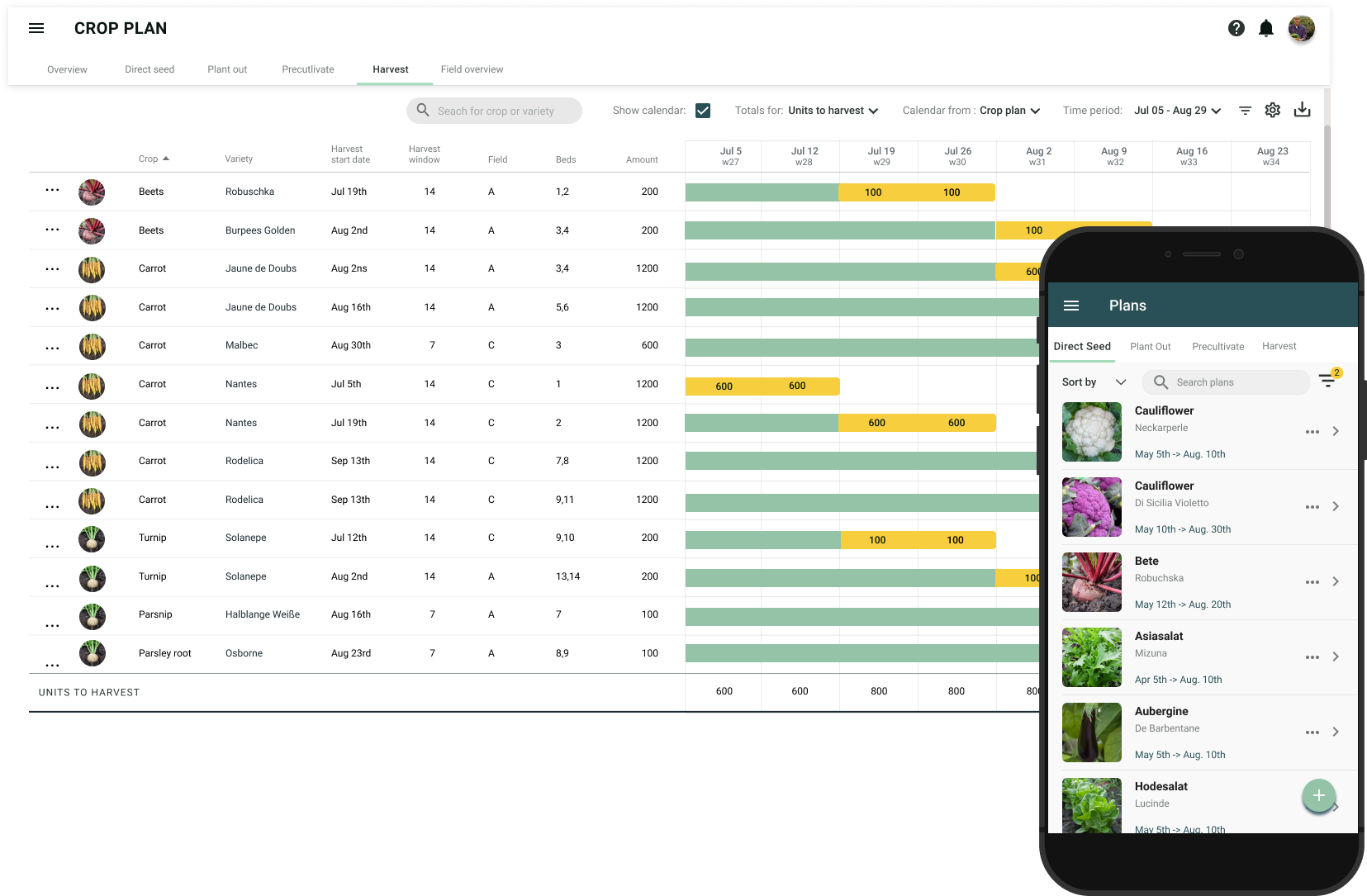Open row options for Turnip Solanepe Jul 12th

pyautogui.click(x=52, y=546)
